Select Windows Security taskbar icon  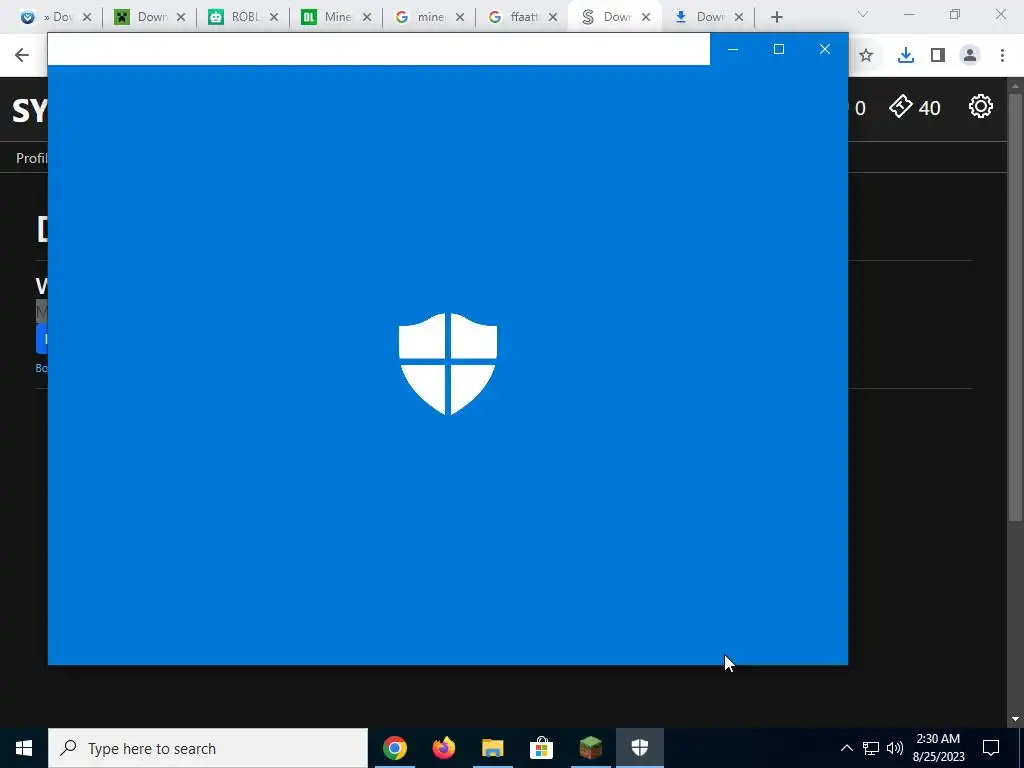639,748
